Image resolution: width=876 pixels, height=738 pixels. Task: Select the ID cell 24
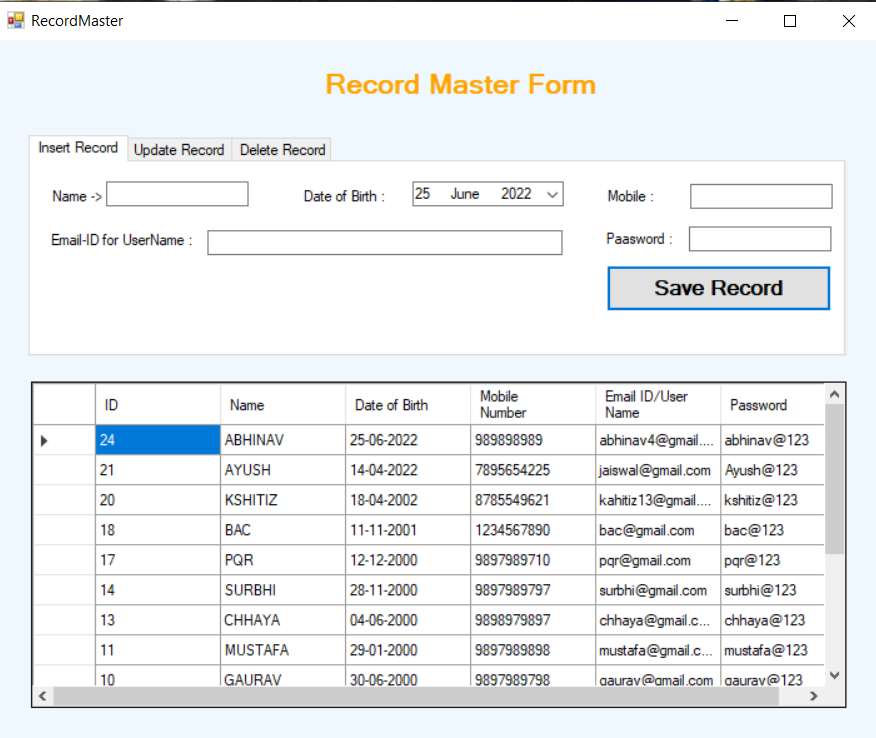(x=158, y=440)
